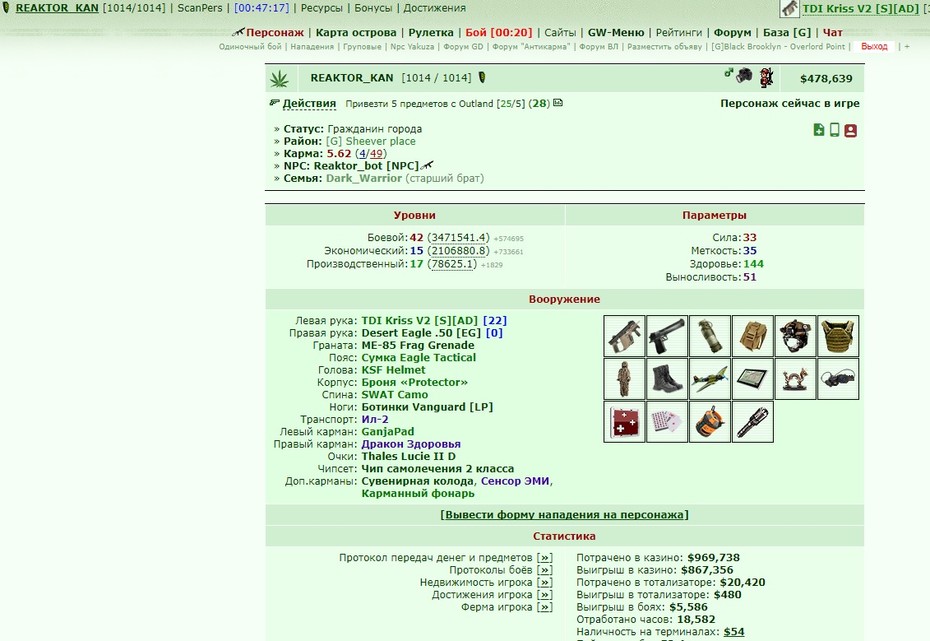930x641 pixels.
Task: Open the Действия actions dropdown
Action: pos(309,103)
